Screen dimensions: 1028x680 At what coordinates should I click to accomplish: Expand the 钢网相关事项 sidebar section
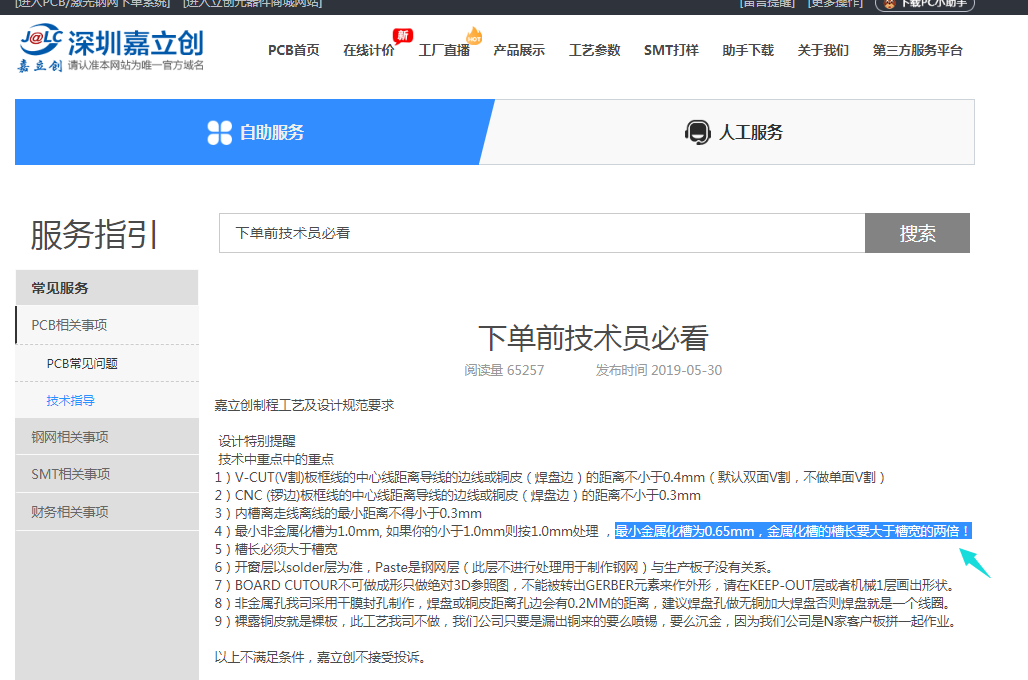[x=69, y=437]
